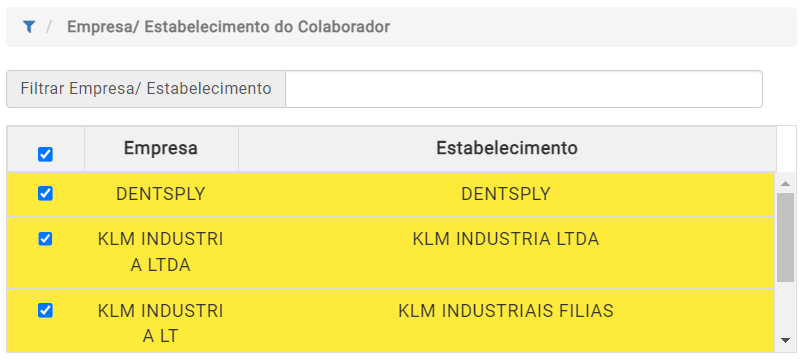Click the scrollbar up arrow
Viewport: 812px width, 363px height.
pyautogui.click(x=785, y=183)
